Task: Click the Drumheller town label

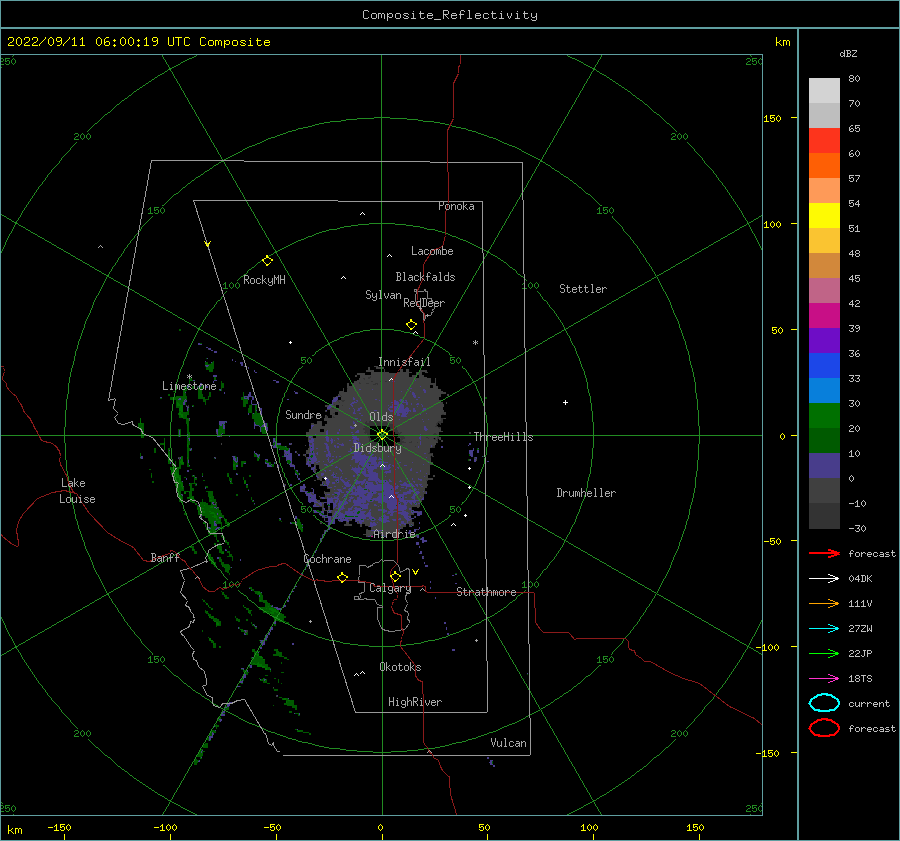Action: pos(586,493)
